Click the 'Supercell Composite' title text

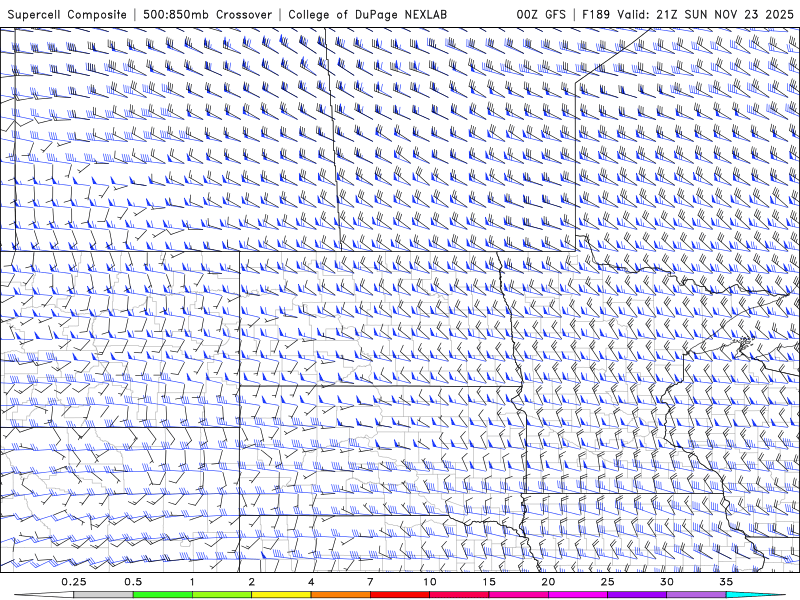click(67, 15)
